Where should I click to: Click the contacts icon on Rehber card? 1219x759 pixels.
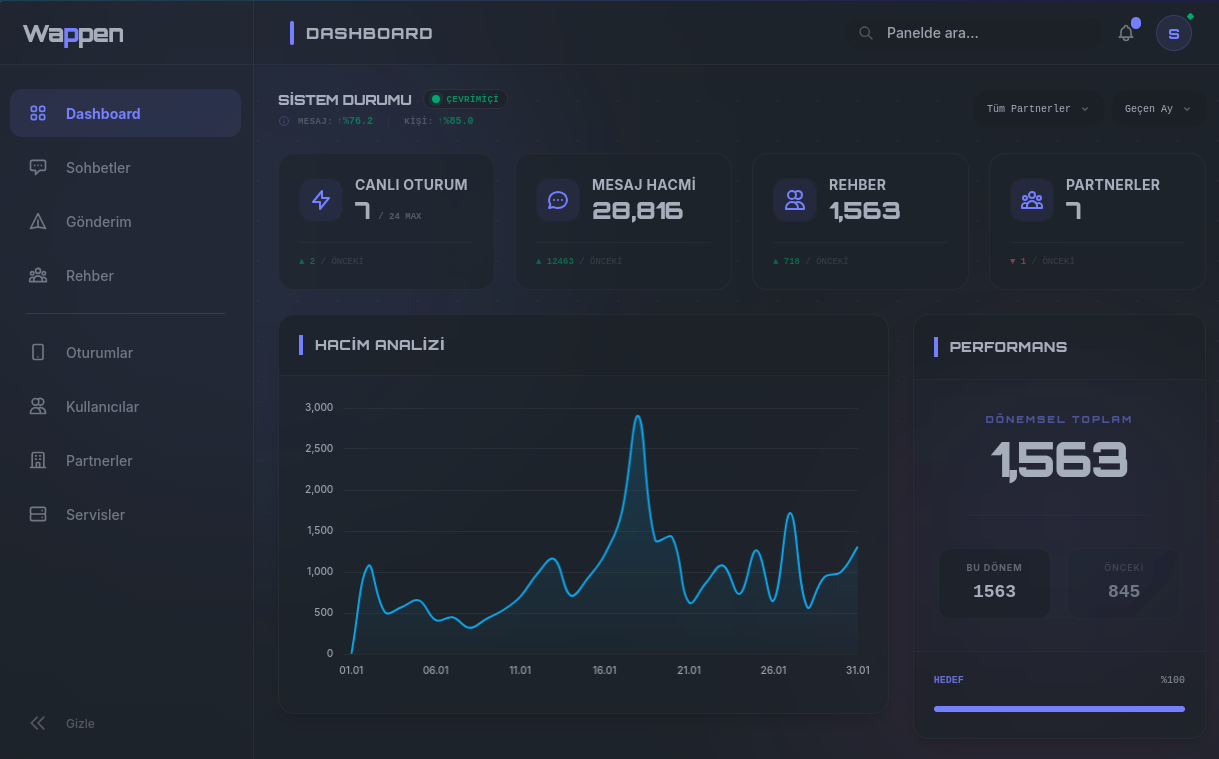pyautogui.click(x=795, y=200)
